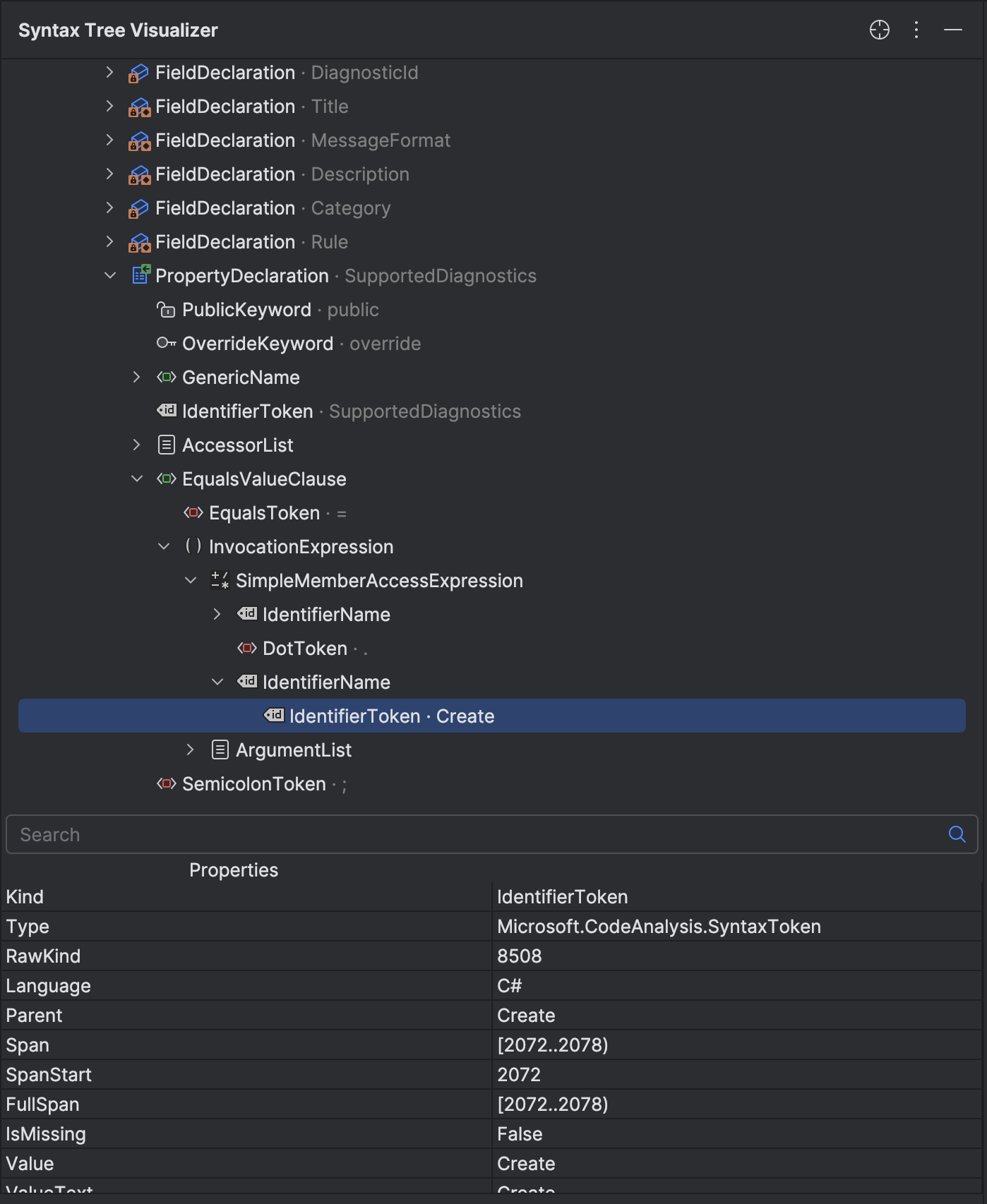The width and height of the screenshot is (987, 1204).
Task: Click the OverrideKeyword key icon
Action: (166, 343)
